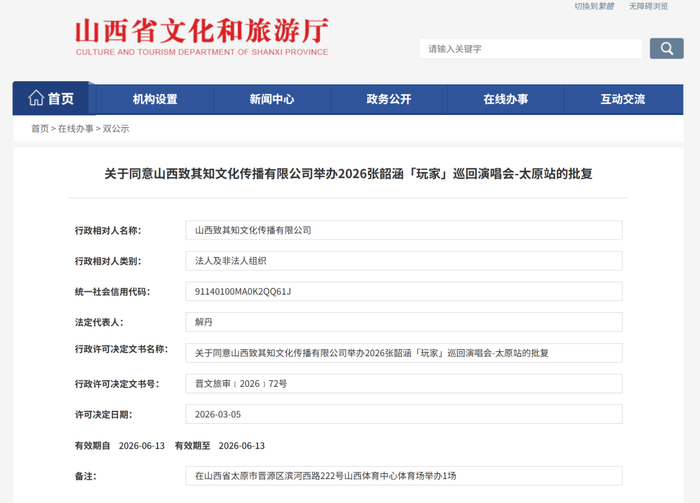Viewport: 700px width, 503px height.
Task: Click the 有效期至 date 2026-06-13
Action: [x=242, y=446]
